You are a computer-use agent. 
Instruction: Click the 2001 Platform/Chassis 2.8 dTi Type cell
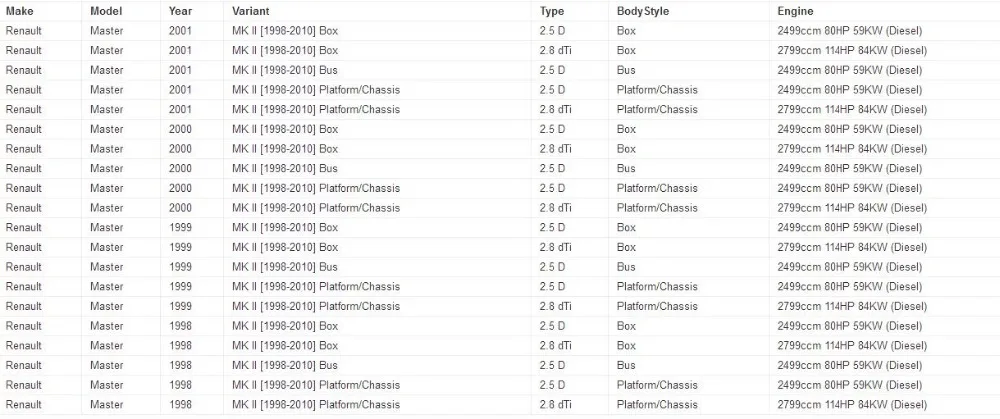pyautogui.click(x=570, y=109)
